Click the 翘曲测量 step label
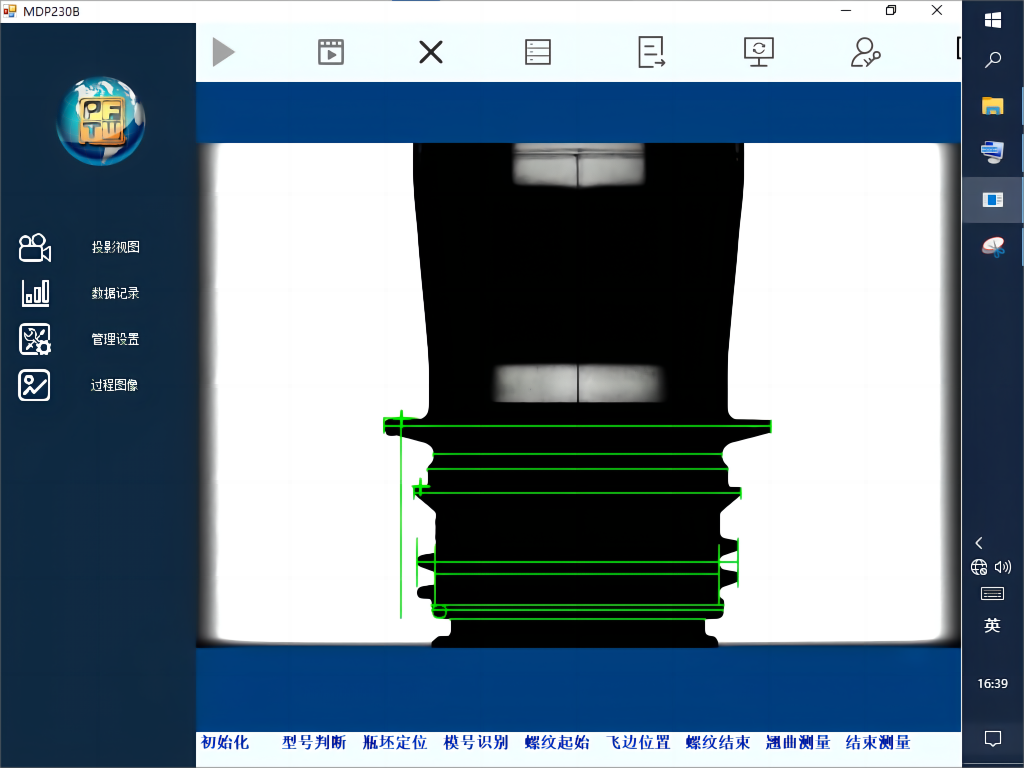 (x=798, y=742)
